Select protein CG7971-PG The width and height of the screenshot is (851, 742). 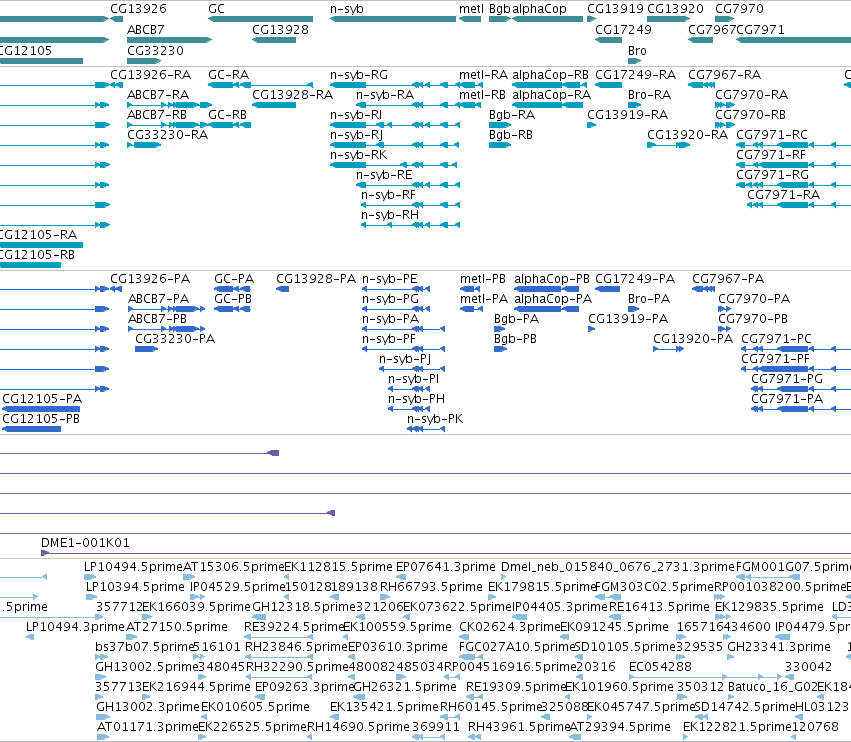coord(787,378)
